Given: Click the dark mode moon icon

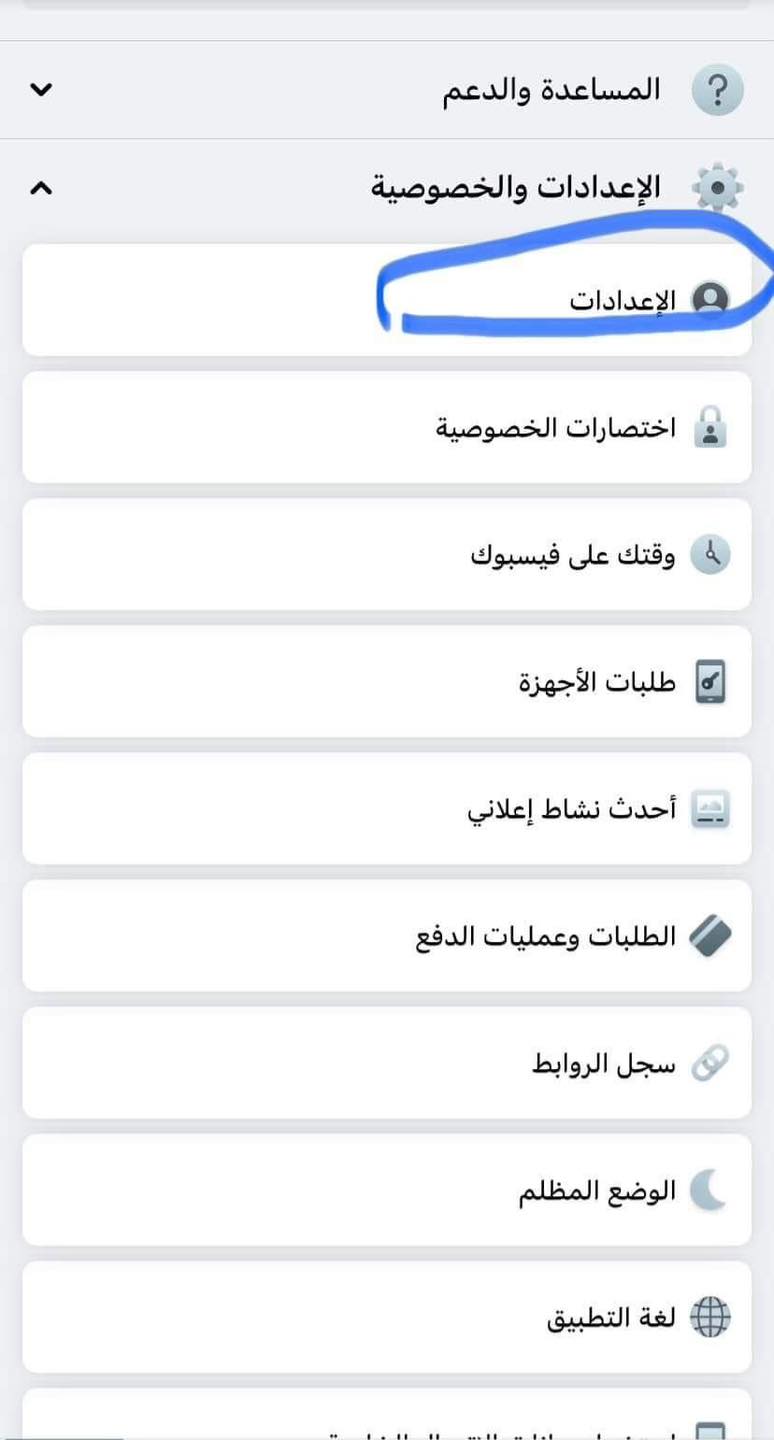Looking at the screenshot, I should click(711, 1191).
